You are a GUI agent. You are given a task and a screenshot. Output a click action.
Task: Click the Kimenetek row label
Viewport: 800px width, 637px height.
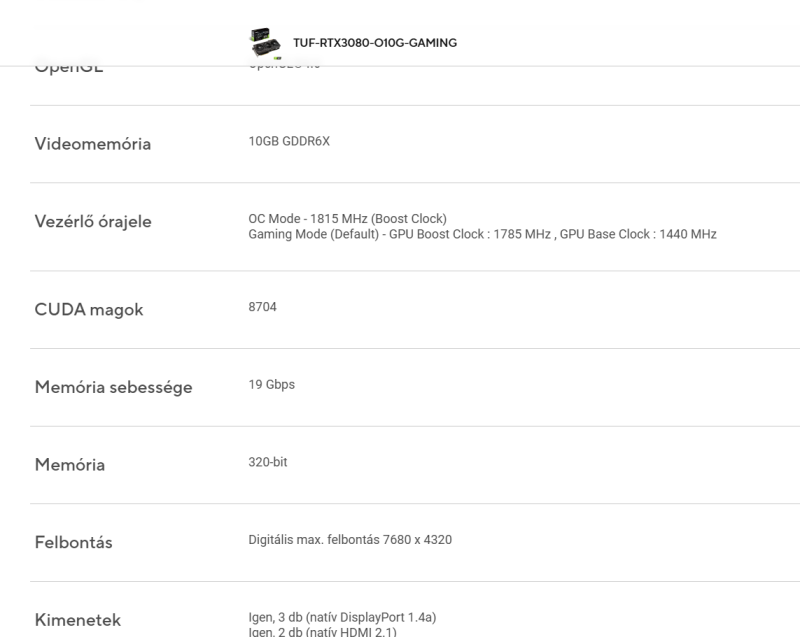tap(78, 620)
